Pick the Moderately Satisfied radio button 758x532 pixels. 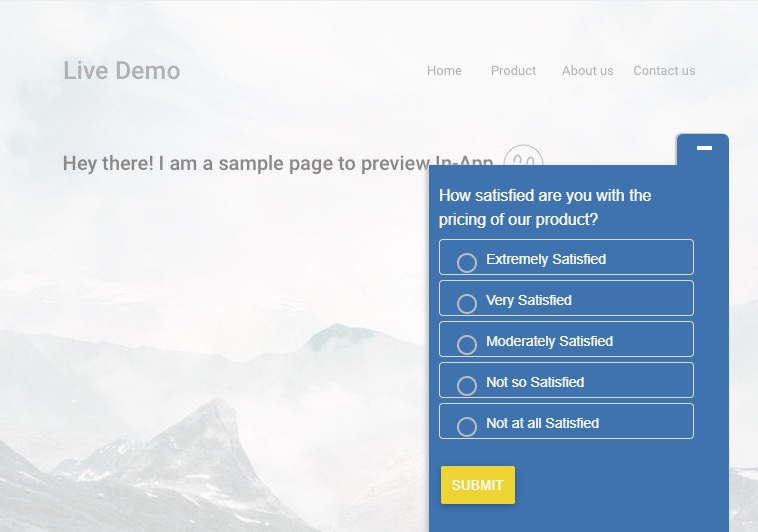[467, 344]
